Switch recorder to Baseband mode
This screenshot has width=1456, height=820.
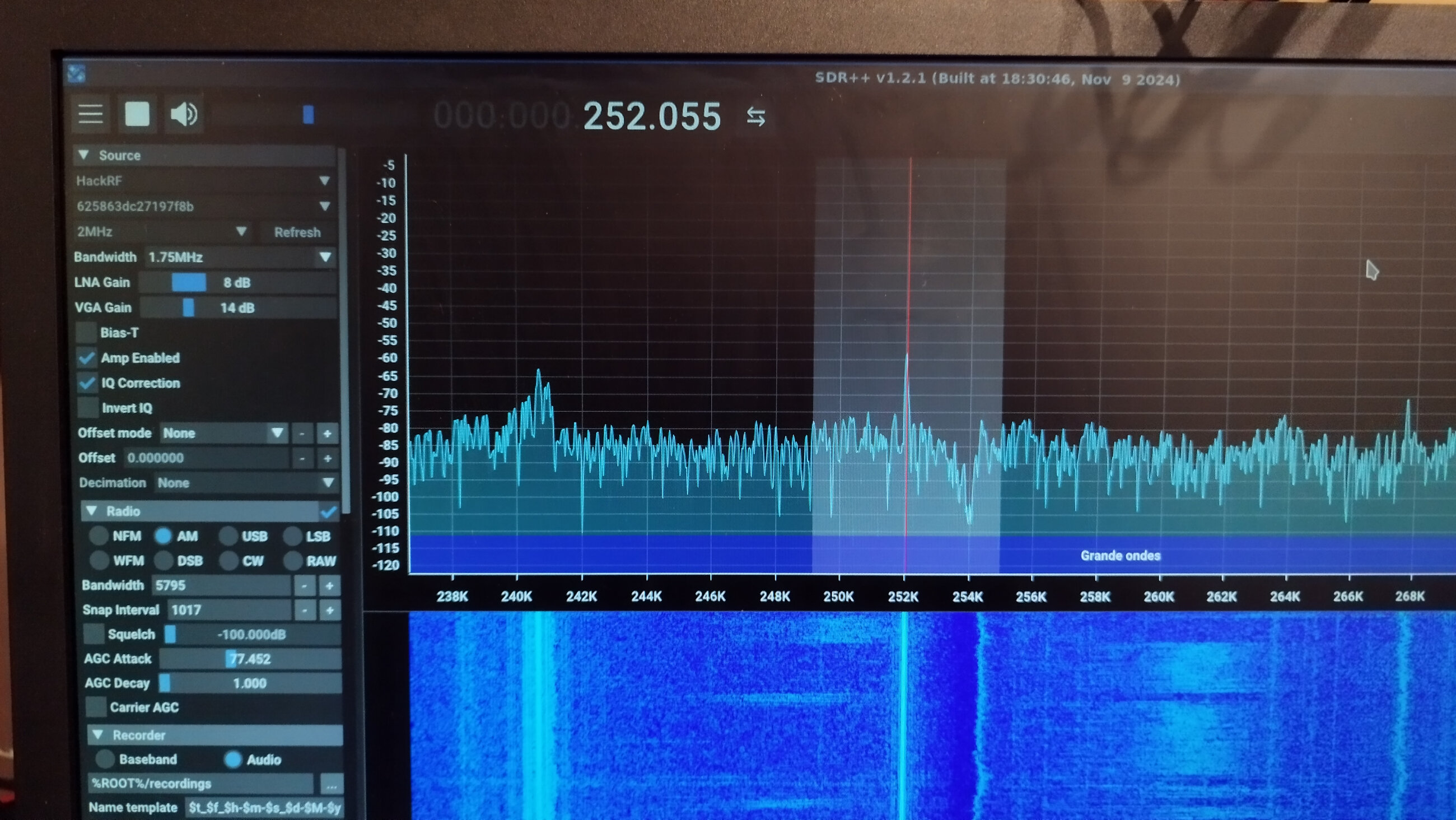(x=105, y=759)
